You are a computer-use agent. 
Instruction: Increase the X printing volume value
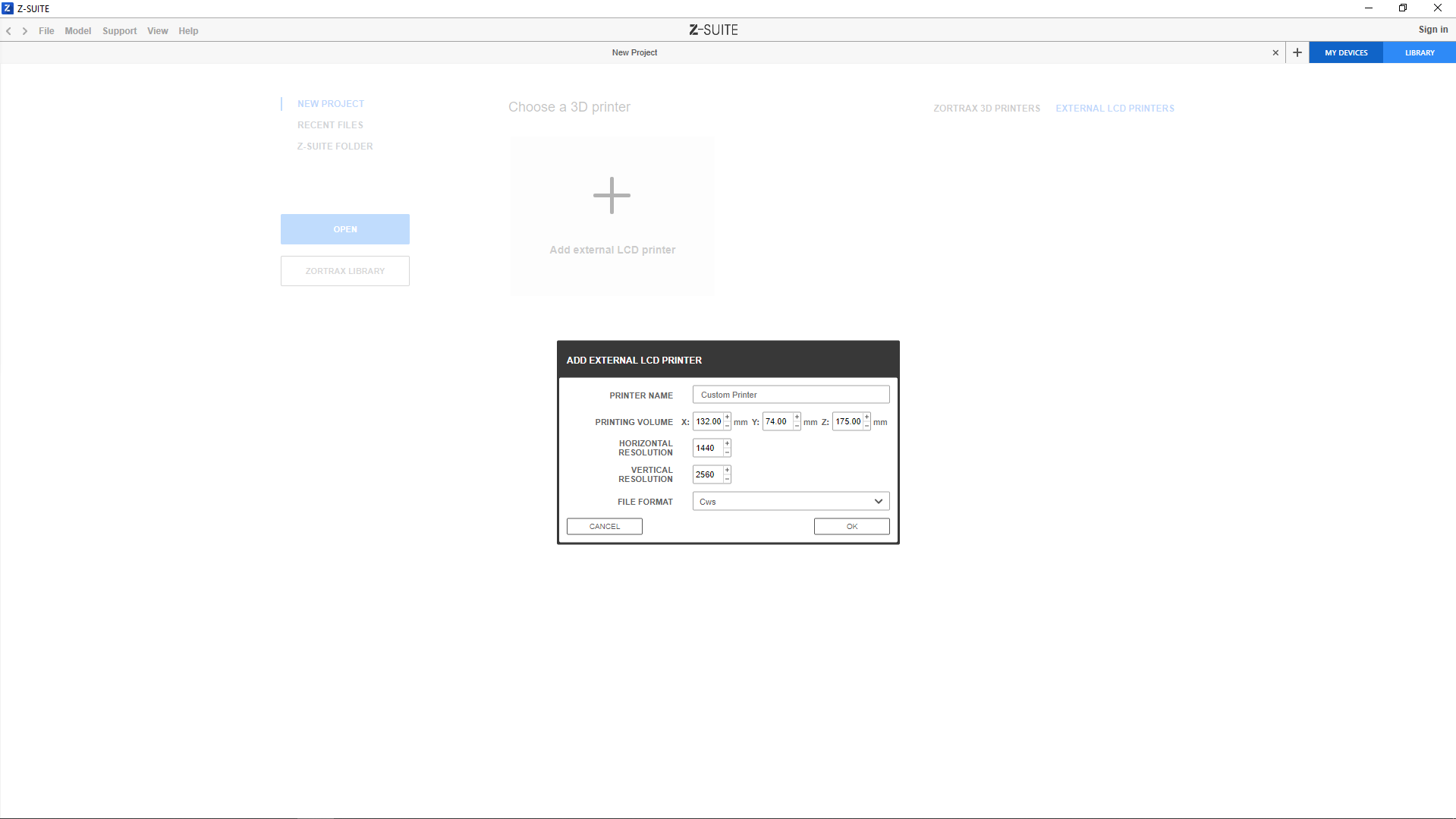[x=727, y=417]
